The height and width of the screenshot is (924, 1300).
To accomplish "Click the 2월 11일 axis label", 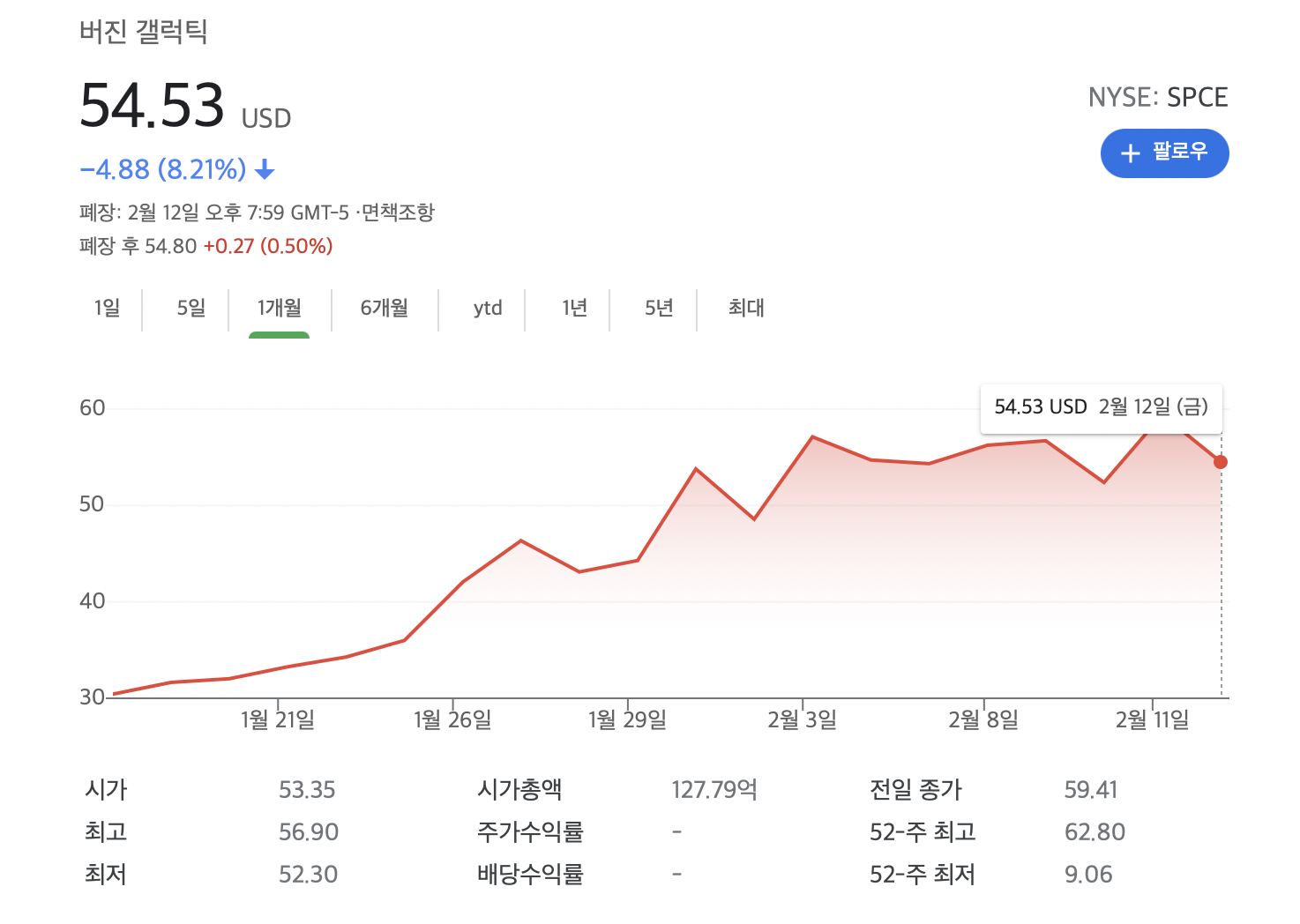I will pyautogui.click(x=1152, y=720).
